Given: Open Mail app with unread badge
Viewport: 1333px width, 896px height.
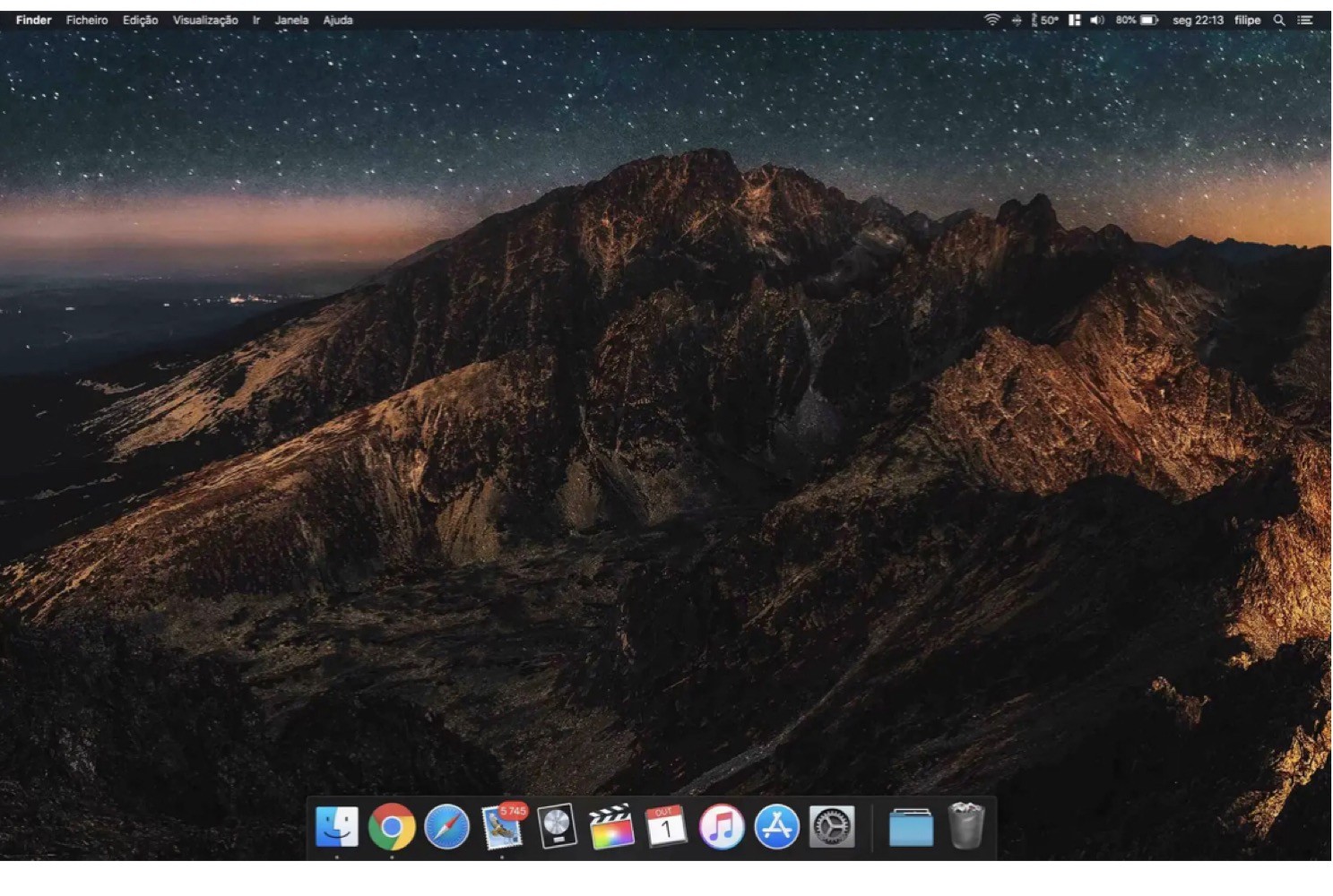Looking at the screenshot, I should click(x=502, y=826).
